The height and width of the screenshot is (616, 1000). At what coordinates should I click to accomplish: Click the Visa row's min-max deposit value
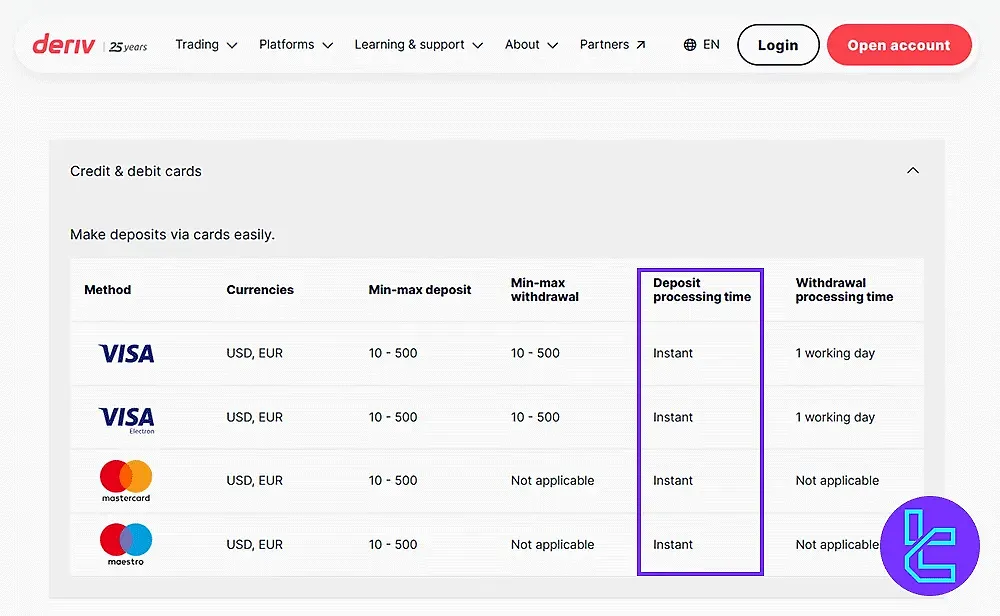tap(393, 353)
